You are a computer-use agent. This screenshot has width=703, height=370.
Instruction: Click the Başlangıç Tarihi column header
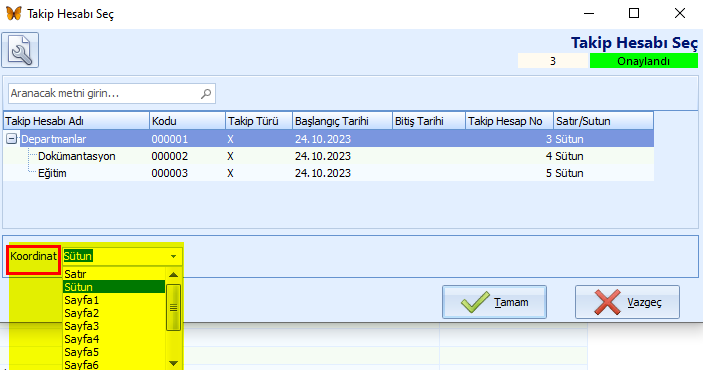pyautogui.click(x=342, y=121)
